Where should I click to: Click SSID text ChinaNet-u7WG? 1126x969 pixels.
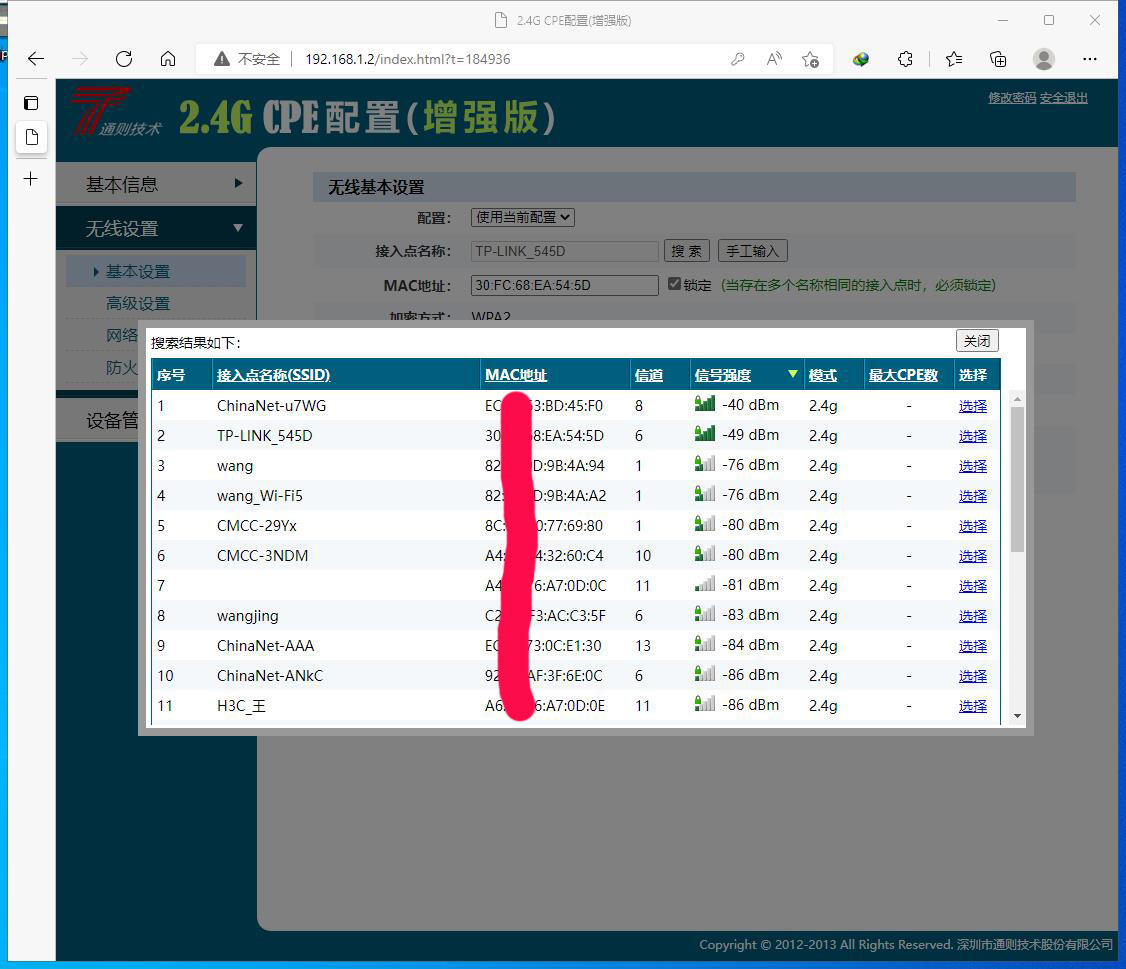coord(271,406)
